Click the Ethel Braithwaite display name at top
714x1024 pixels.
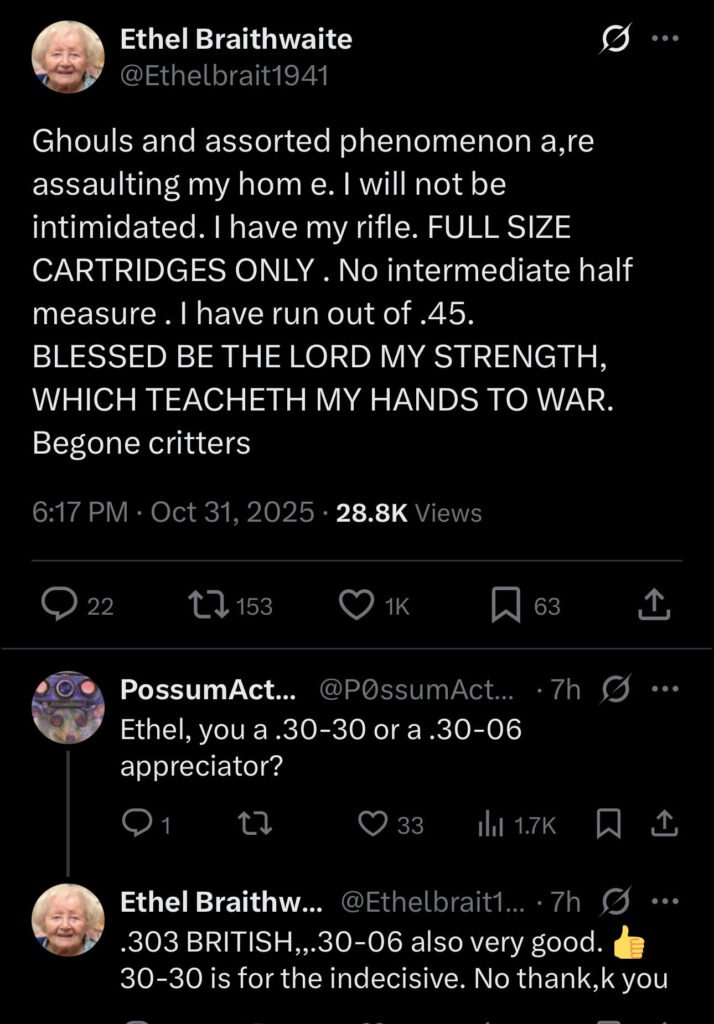236,40
